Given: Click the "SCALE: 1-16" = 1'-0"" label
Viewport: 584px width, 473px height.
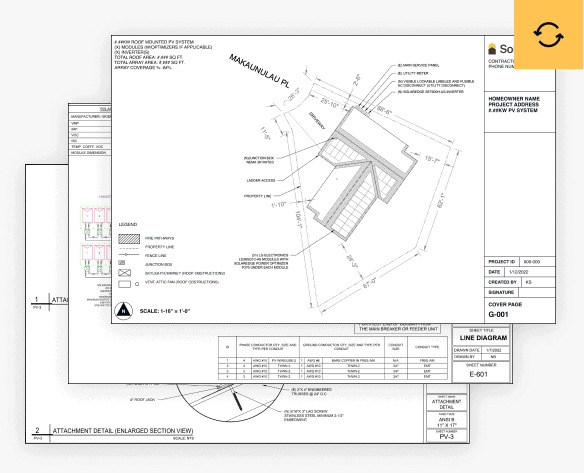Looking at the screenshot, I should click(165, 311).
